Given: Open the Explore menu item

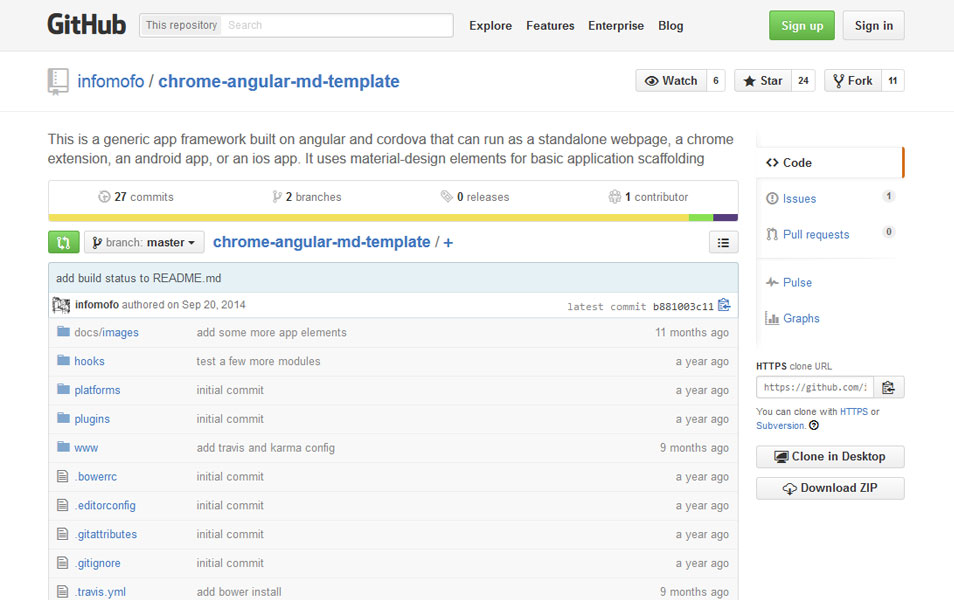Looking at the screenshot, I should [x=490, y=26].
